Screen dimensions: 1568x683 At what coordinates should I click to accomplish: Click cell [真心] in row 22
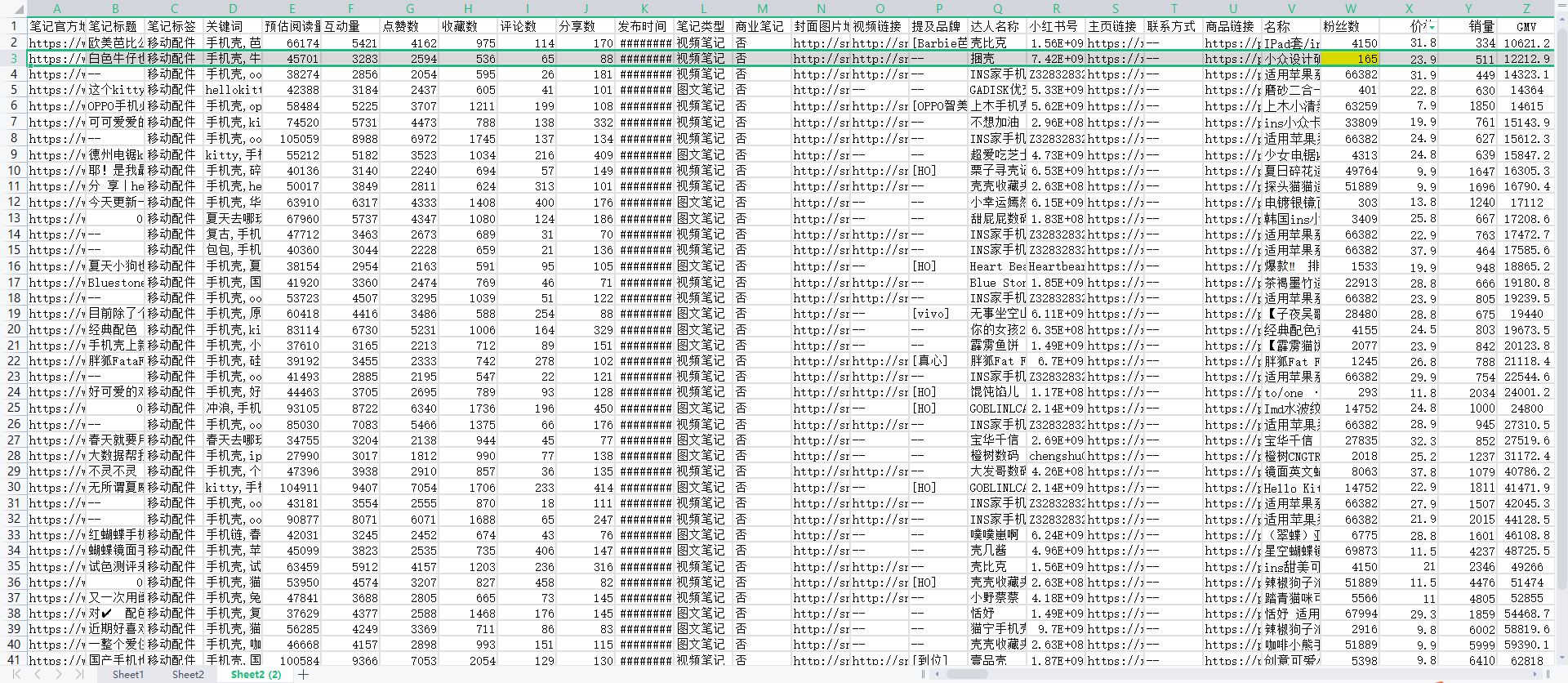coord(938,361)
